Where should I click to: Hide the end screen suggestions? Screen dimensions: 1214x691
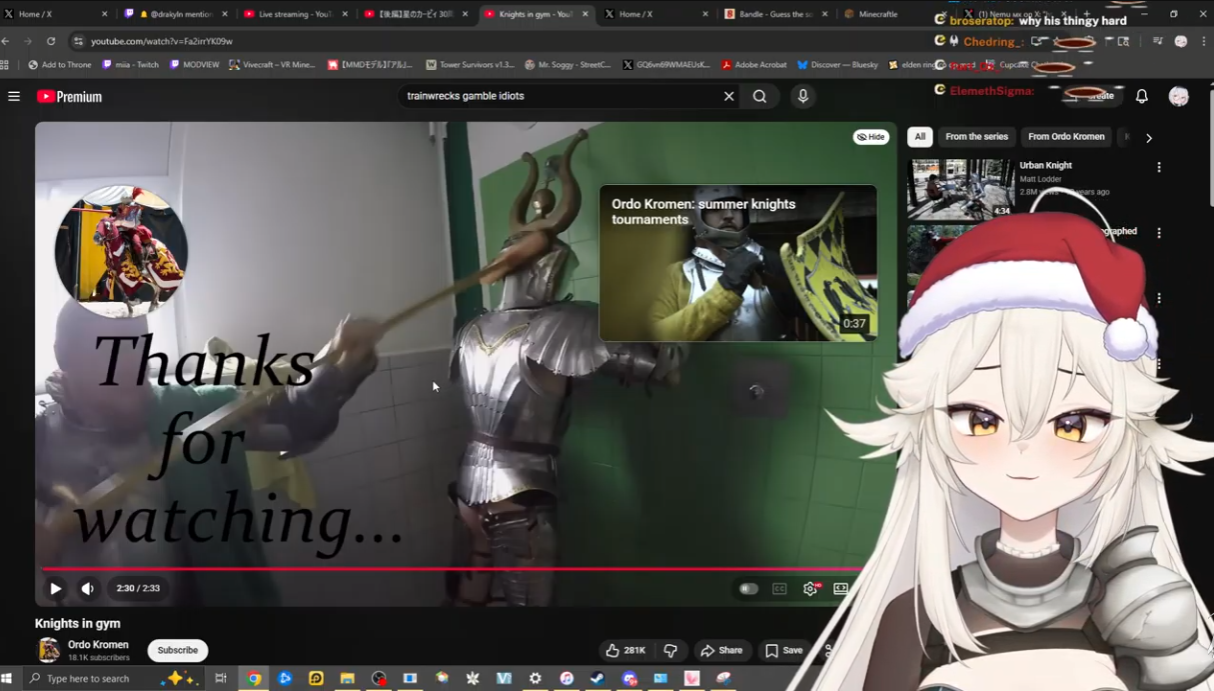point(870,137)
